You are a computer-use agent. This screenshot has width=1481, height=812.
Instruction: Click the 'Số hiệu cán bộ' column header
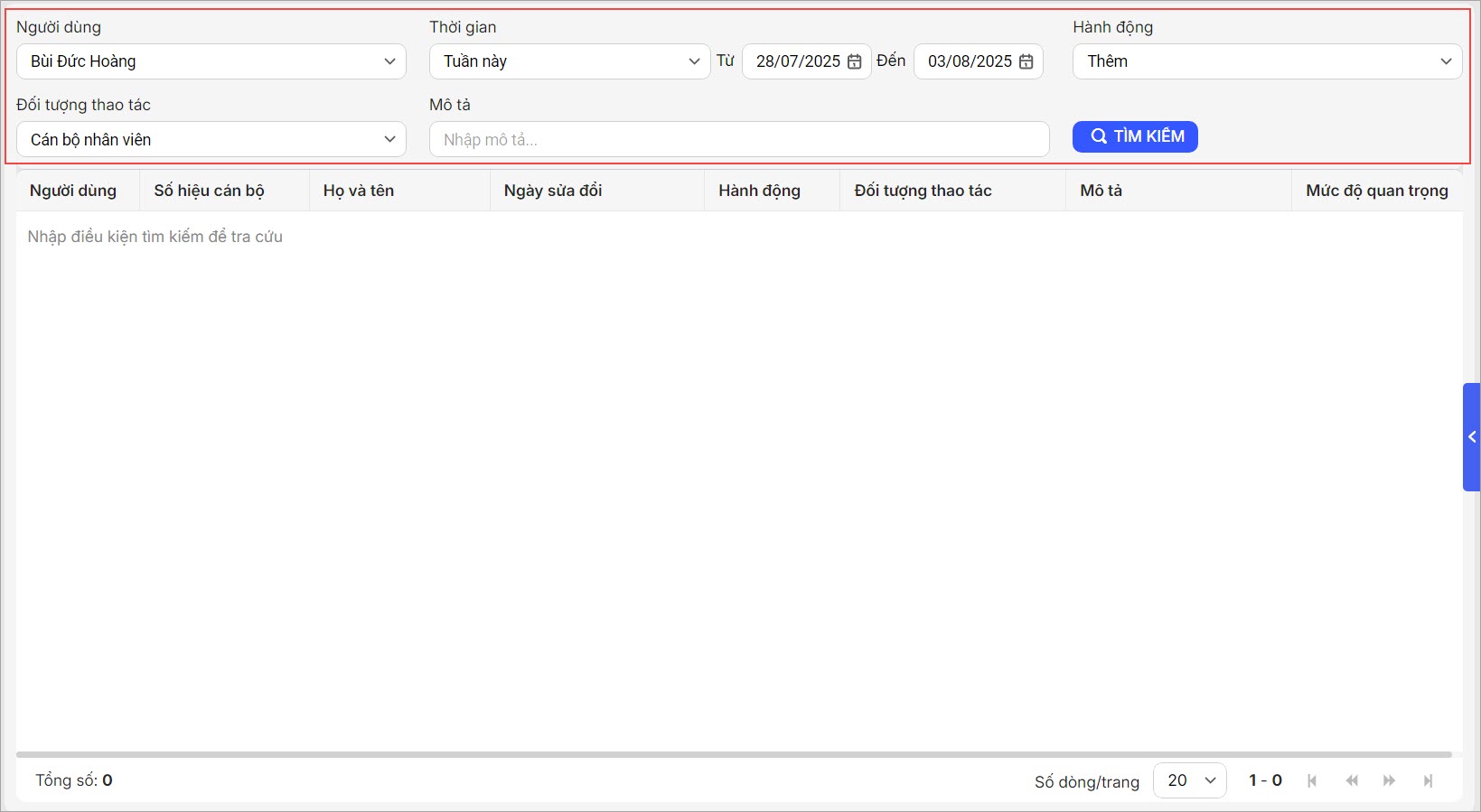click(209, 191)
